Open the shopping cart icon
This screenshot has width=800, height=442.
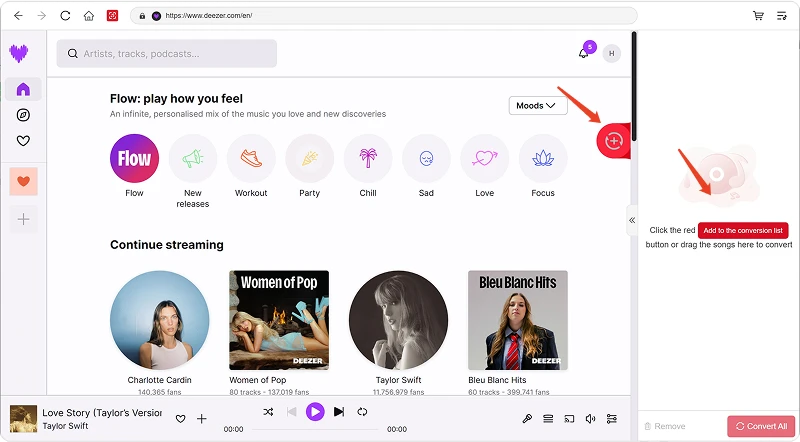click(x=758, y=16)
